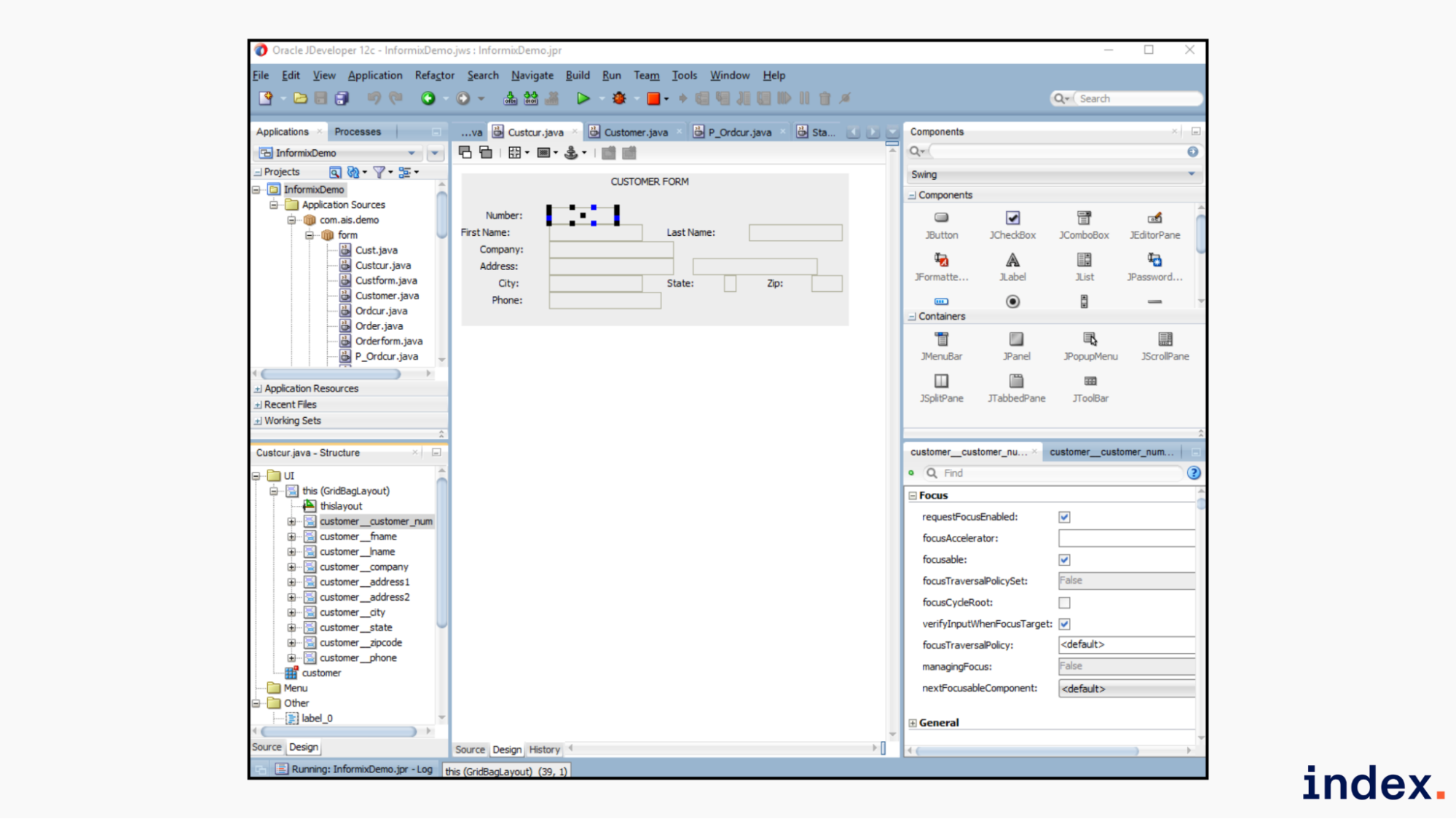Uncheck the verifyInputWhenFocusTarget checkbox
The width and height of the screenshot is (1456, 819).
tap(1064, 624)
